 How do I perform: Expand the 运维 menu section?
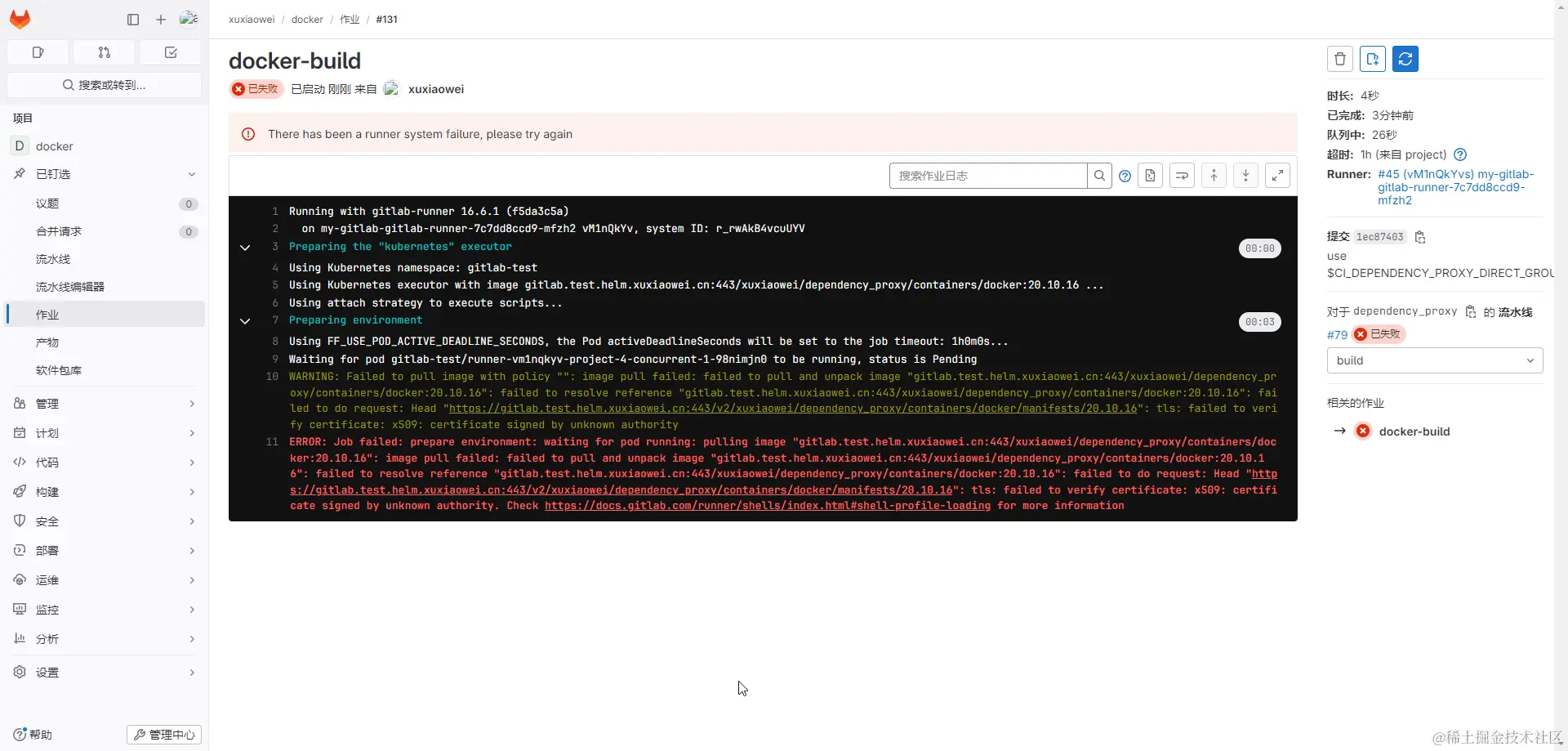coord(106,580)
